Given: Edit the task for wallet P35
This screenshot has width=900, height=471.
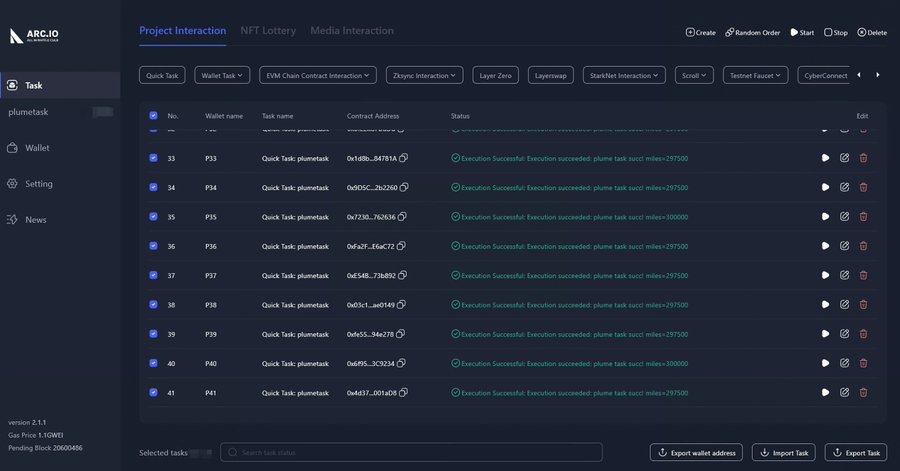Looking at the screenshot, I should pos(845,217).
